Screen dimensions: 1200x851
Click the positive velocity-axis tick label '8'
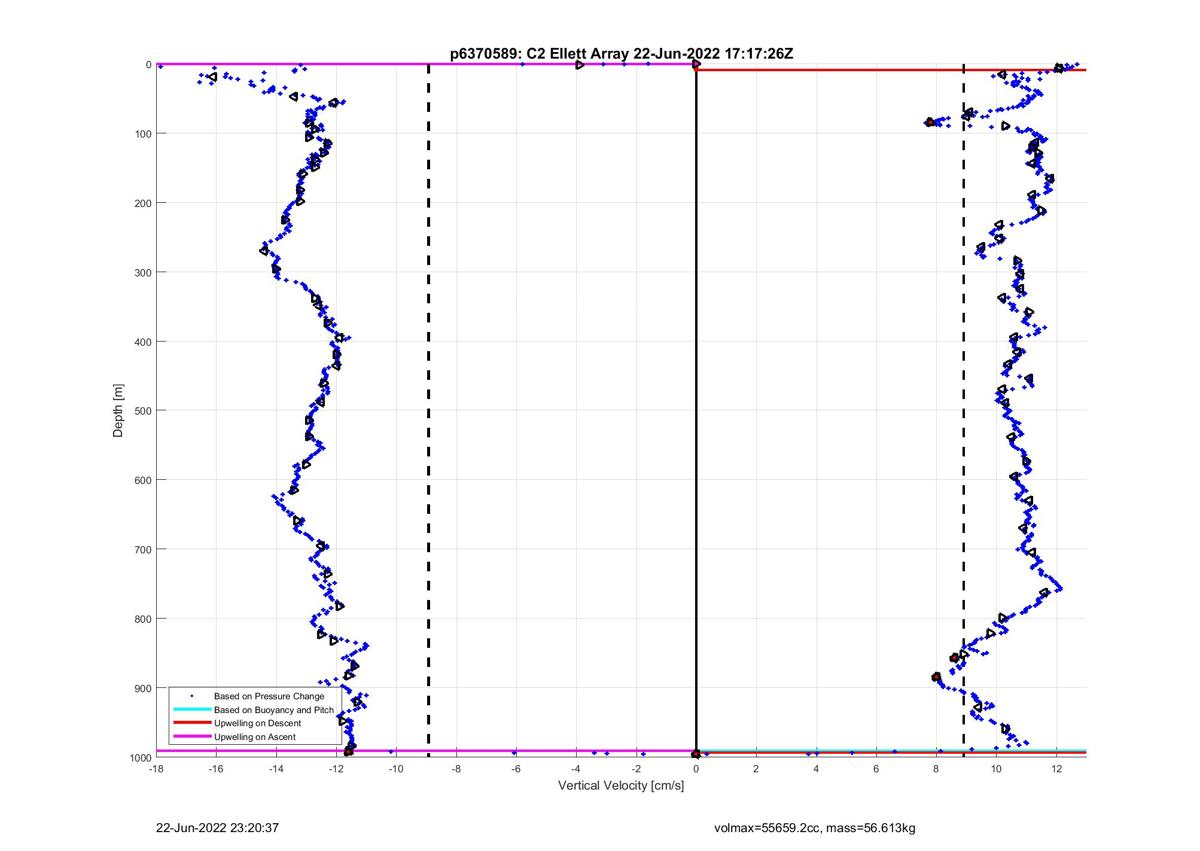(x=936, y=769)
